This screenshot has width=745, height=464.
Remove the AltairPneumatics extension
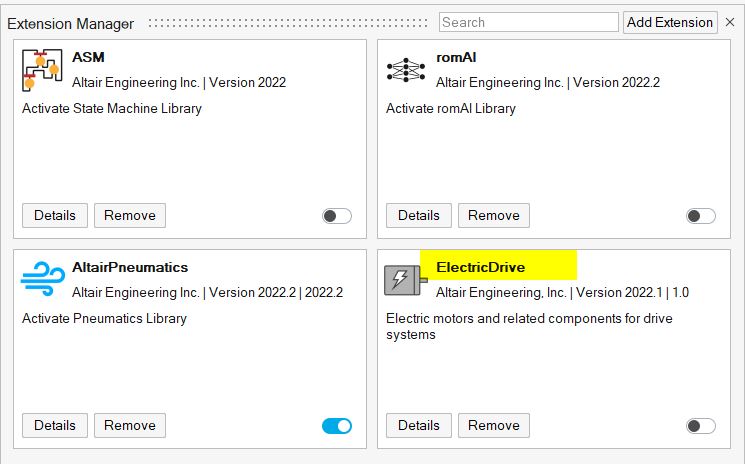click(130, 425)
